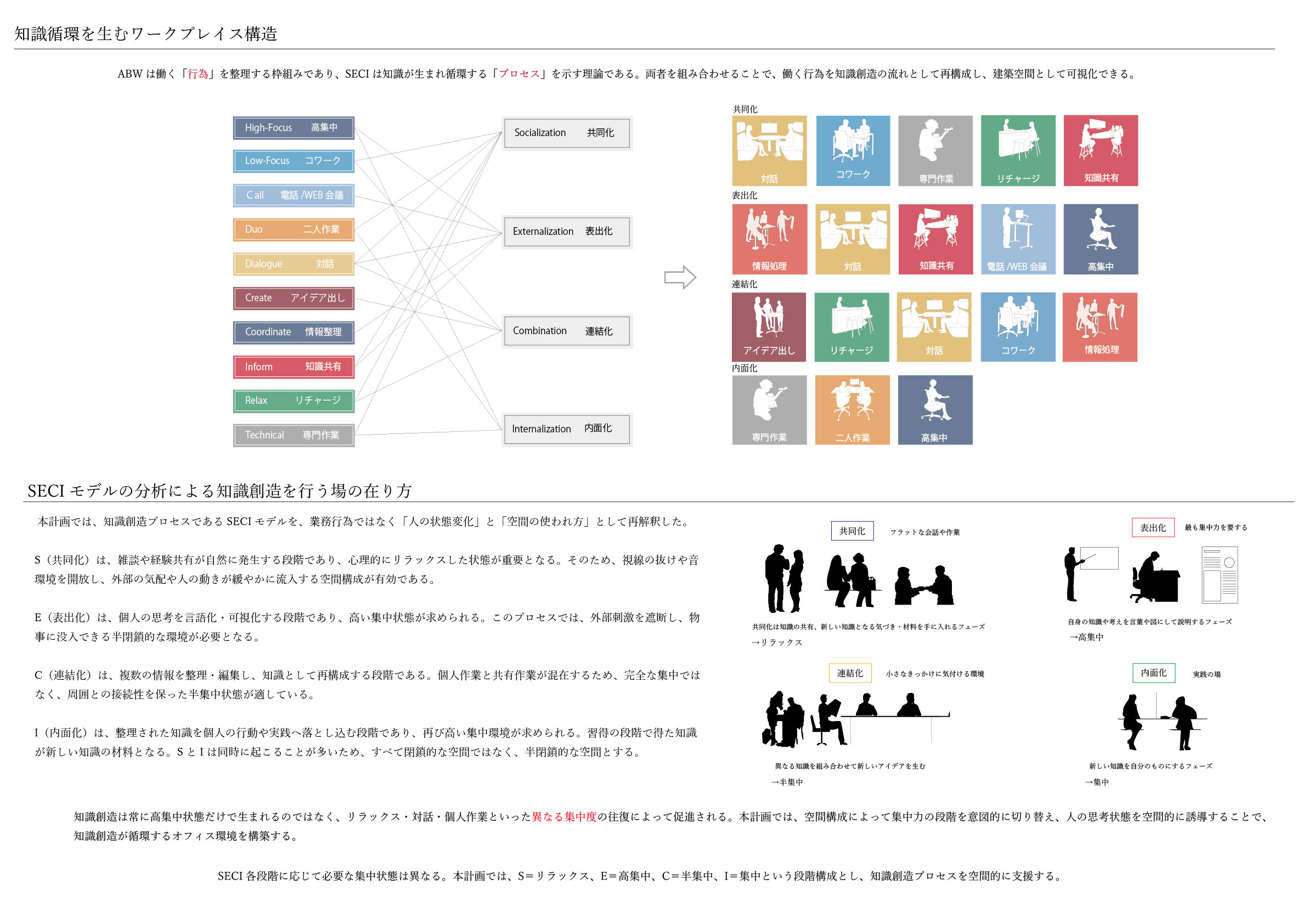Click the document page illustration by the desk figure
Image resolution: width=1308 pixels, height=924 pixels.
pos(1219,574)
